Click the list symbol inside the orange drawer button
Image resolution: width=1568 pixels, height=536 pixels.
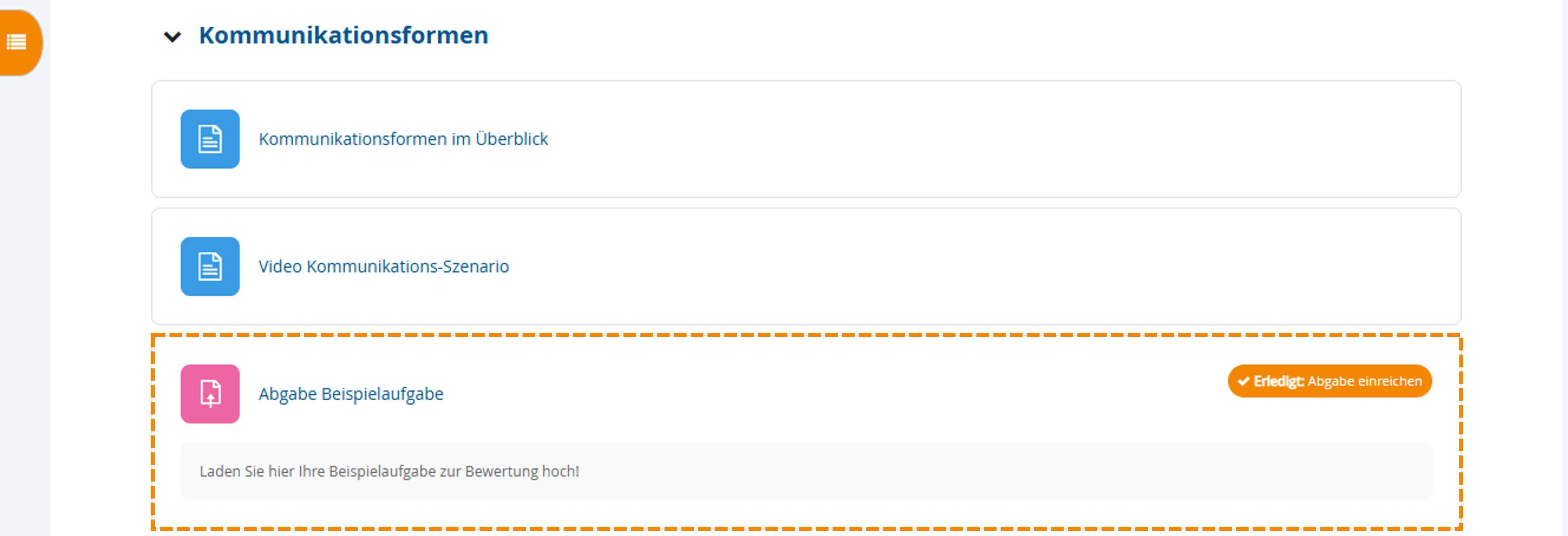click(17, 43)
